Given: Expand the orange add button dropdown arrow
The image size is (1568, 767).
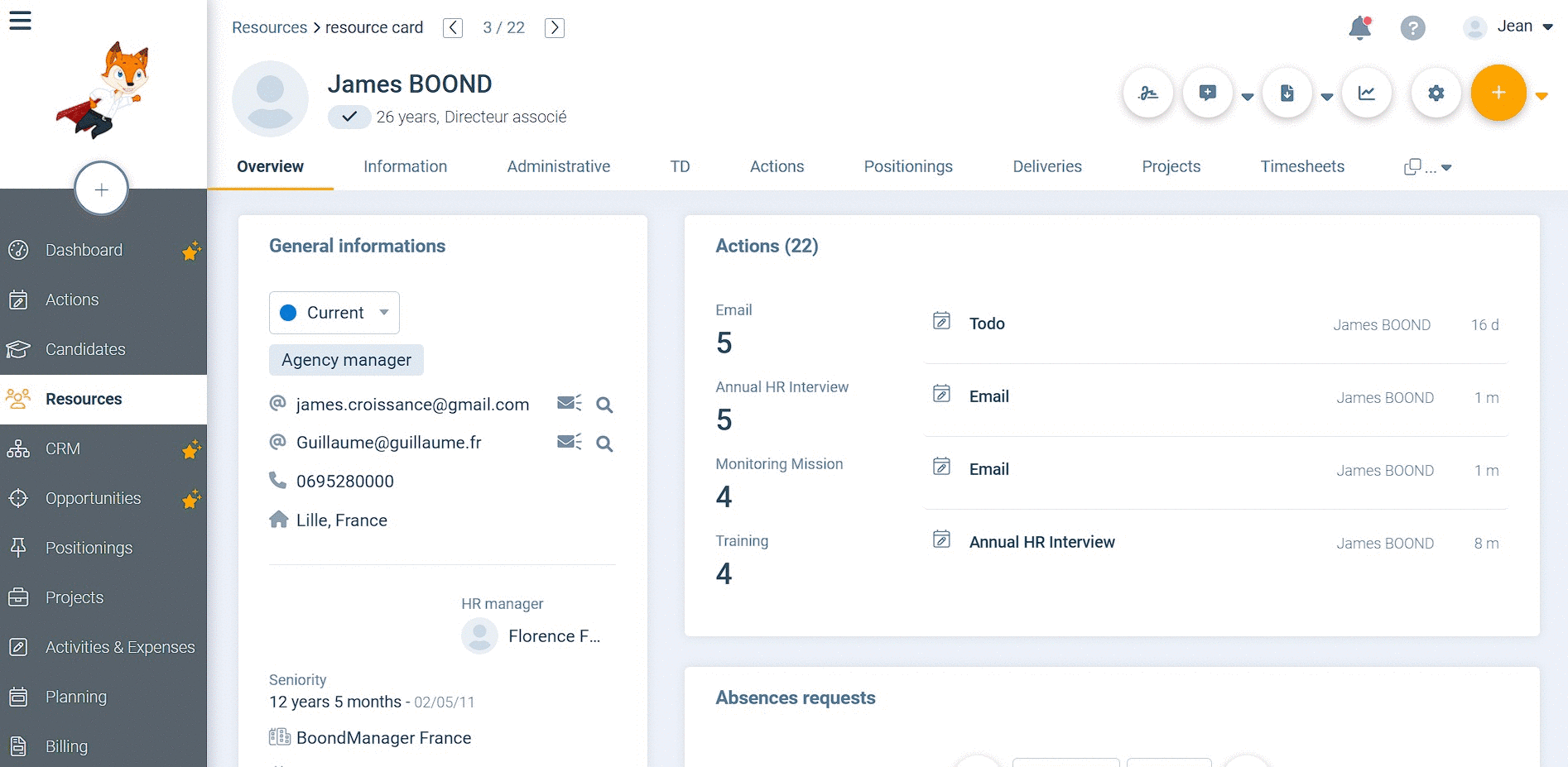Looking at the screenshot, I should [1542, 96].
